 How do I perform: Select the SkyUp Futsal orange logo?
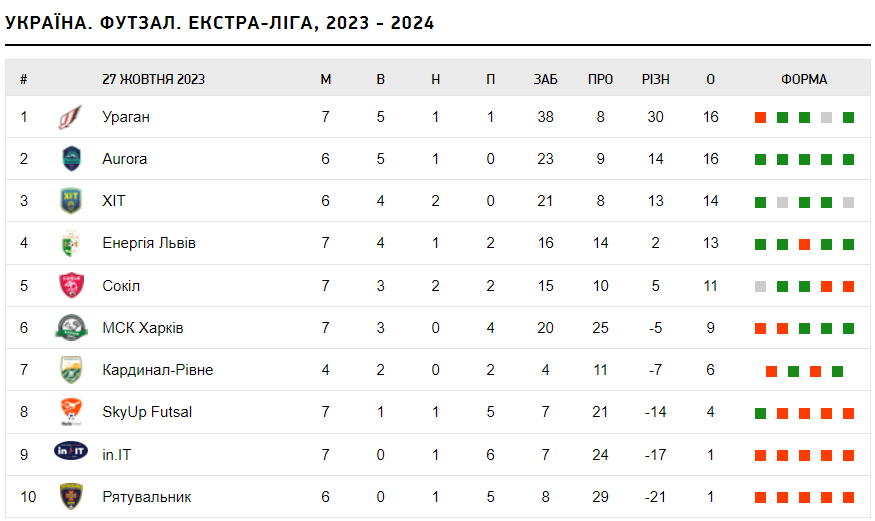(x=71, y=412)
